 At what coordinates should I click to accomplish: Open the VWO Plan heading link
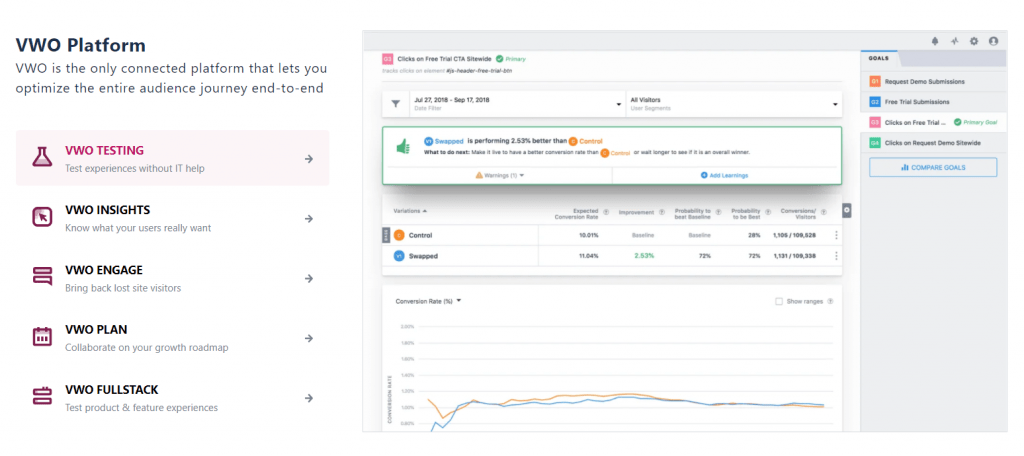(x=96, y=330)
